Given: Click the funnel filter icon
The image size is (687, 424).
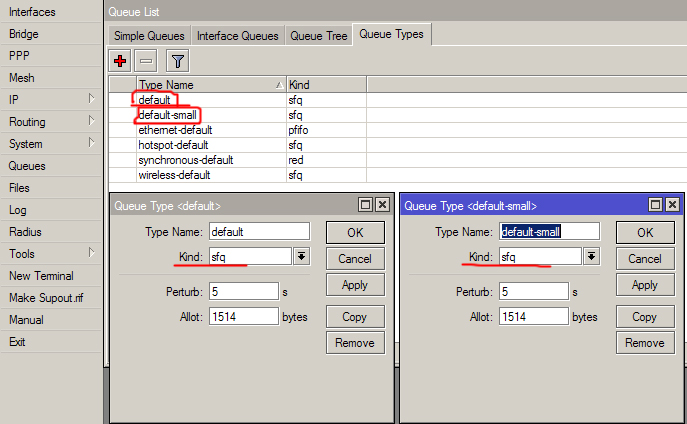Looking at the screenshot, I should (177, 61).
